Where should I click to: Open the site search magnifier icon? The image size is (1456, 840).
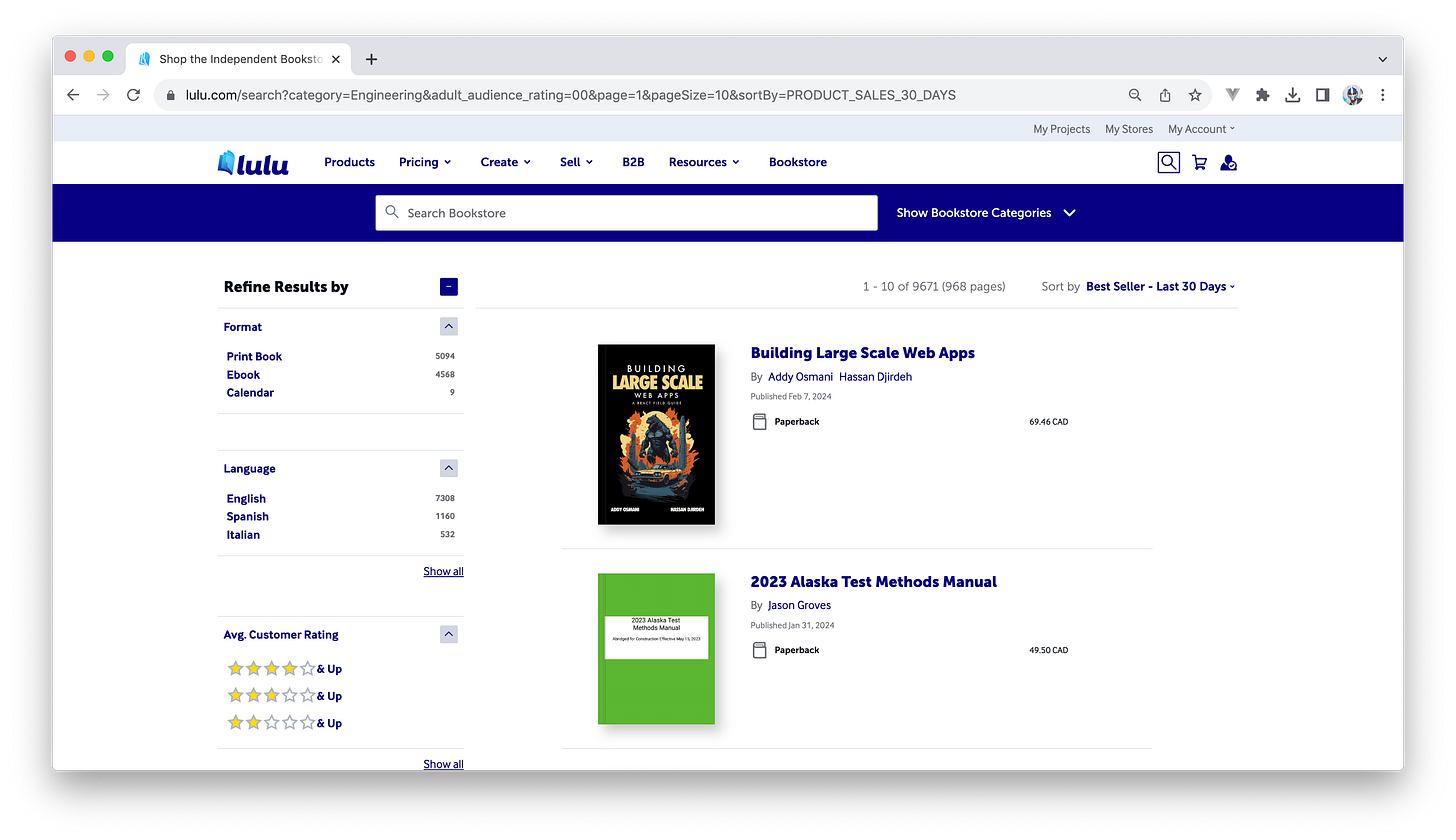pos(1168,162)
